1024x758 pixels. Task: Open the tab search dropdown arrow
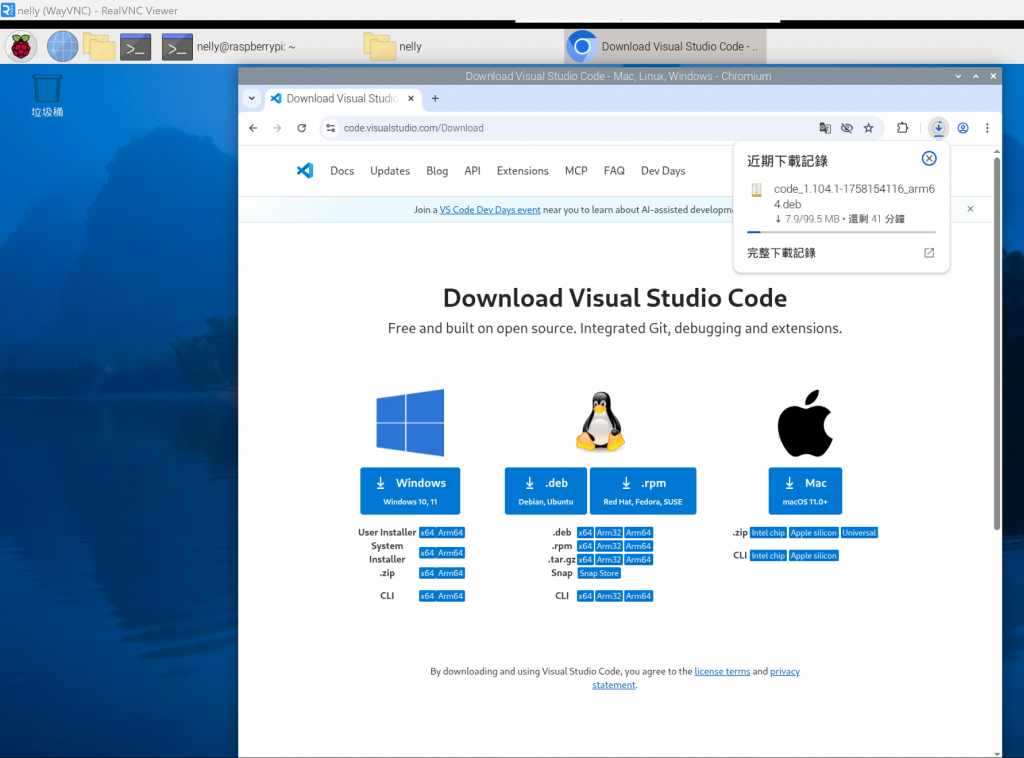click(x=251, y=99)
